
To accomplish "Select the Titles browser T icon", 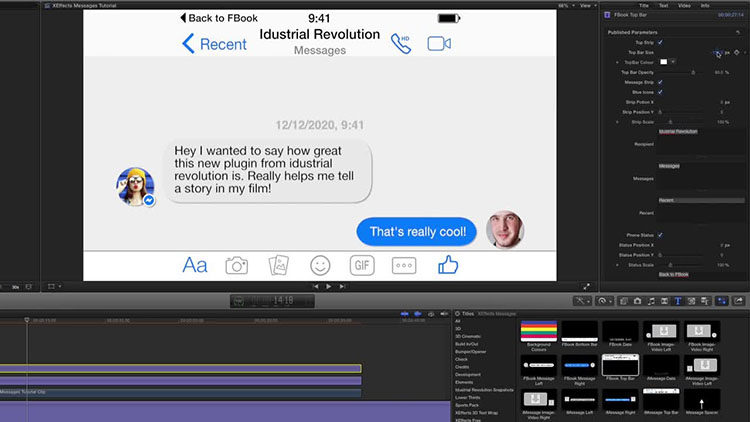I will [x=678, y=301].
